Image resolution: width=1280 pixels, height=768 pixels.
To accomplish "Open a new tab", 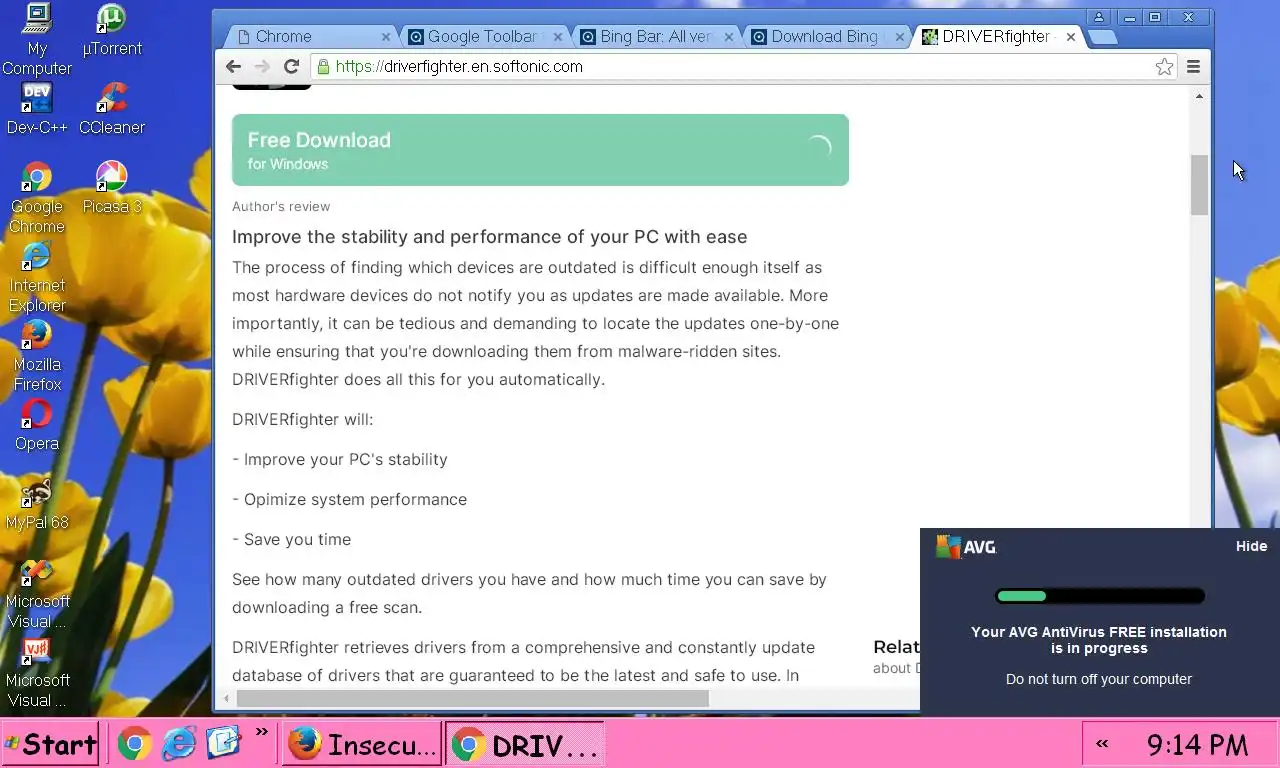I will [1102, 37].
